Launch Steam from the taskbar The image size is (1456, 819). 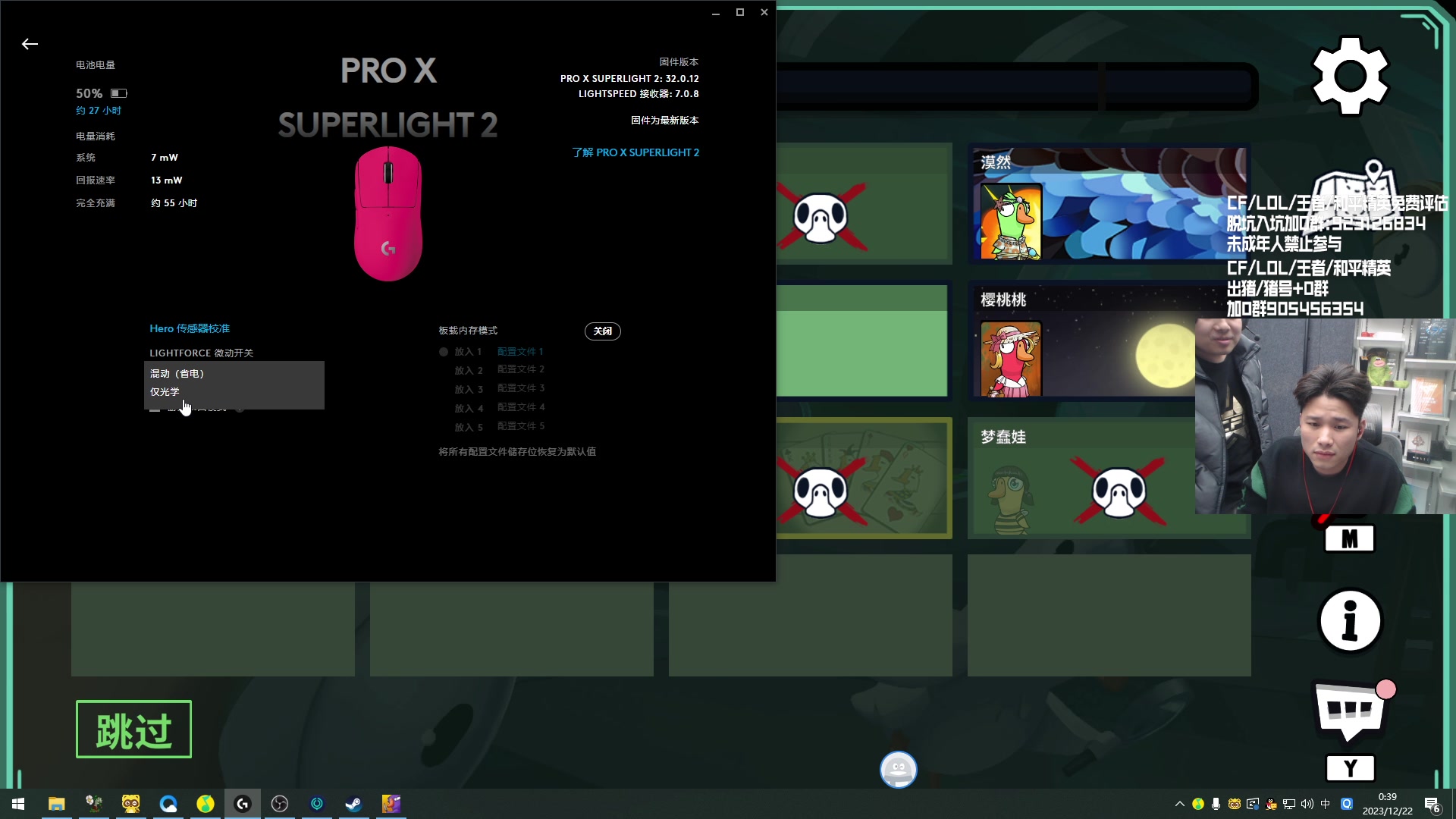(354, 804)
